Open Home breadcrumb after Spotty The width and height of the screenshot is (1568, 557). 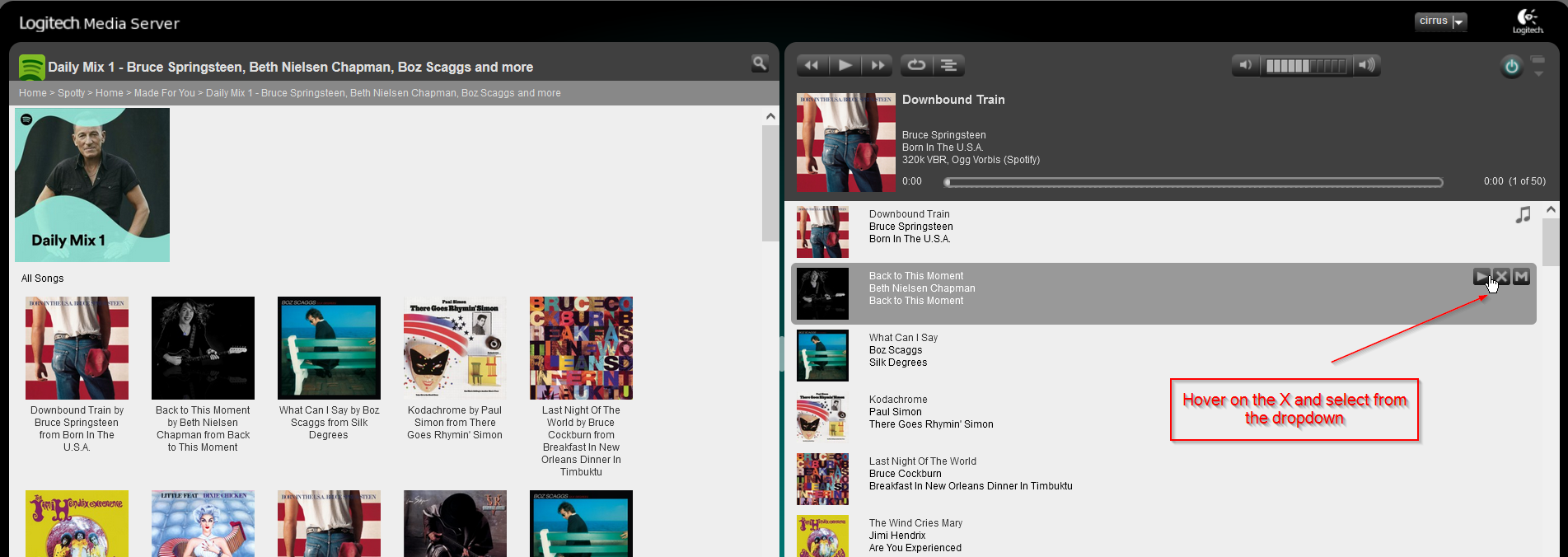click(109, 93)
